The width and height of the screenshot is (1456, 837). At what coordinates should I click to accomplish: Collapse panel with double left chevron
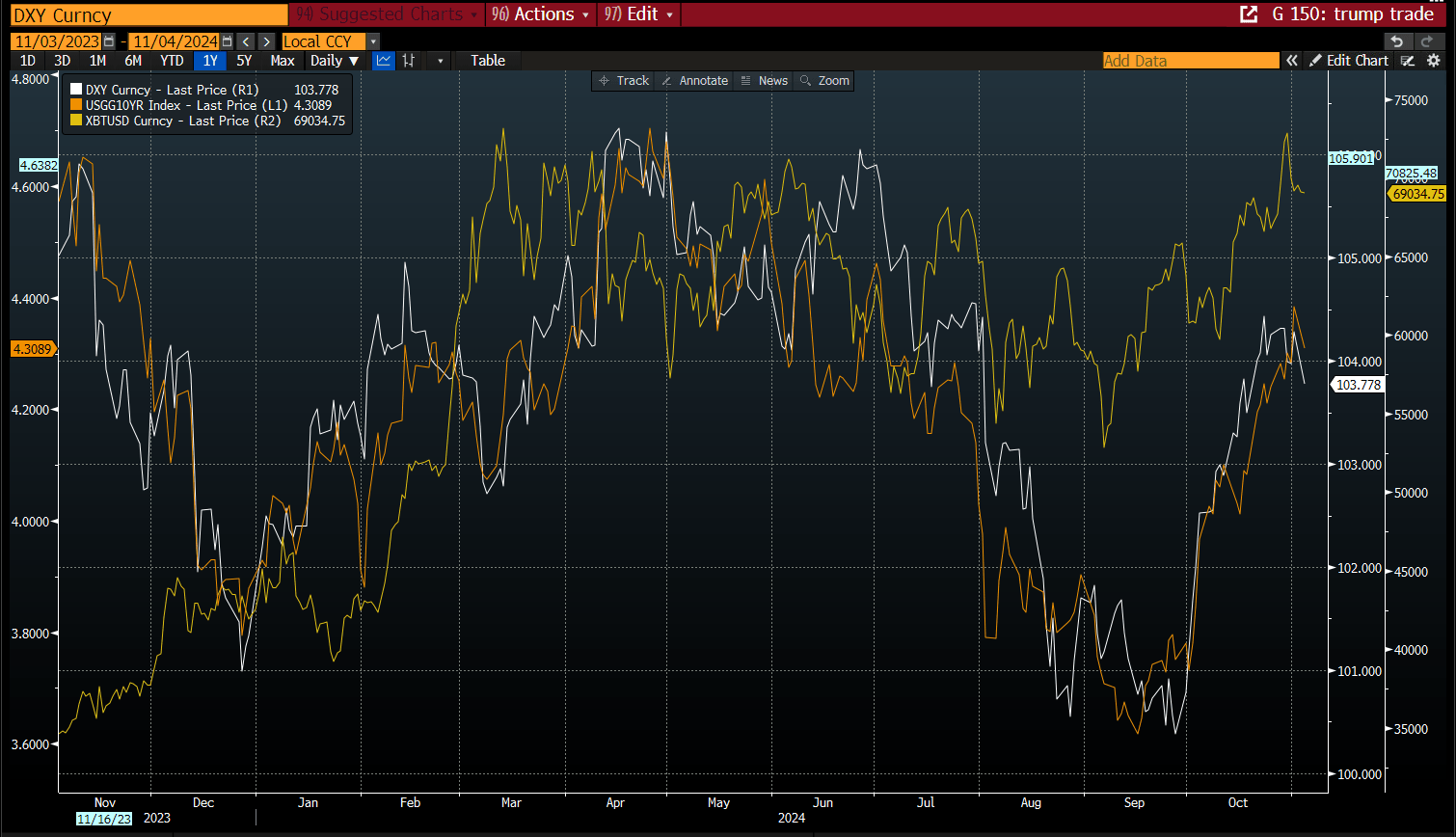pyautogui.click(x=1292, y=61)
